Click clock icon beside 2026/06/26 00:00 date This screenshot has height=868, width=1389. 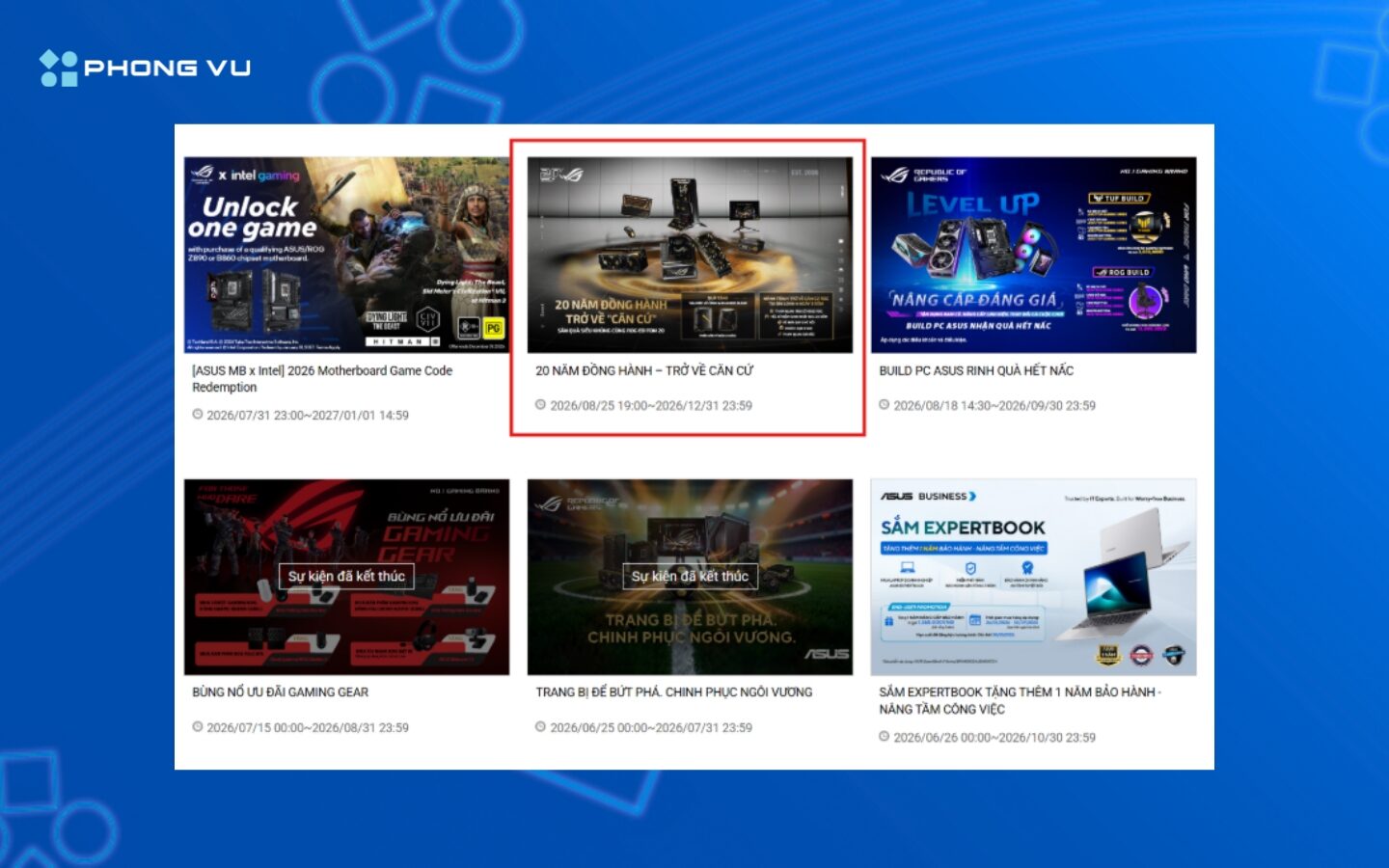884,737
